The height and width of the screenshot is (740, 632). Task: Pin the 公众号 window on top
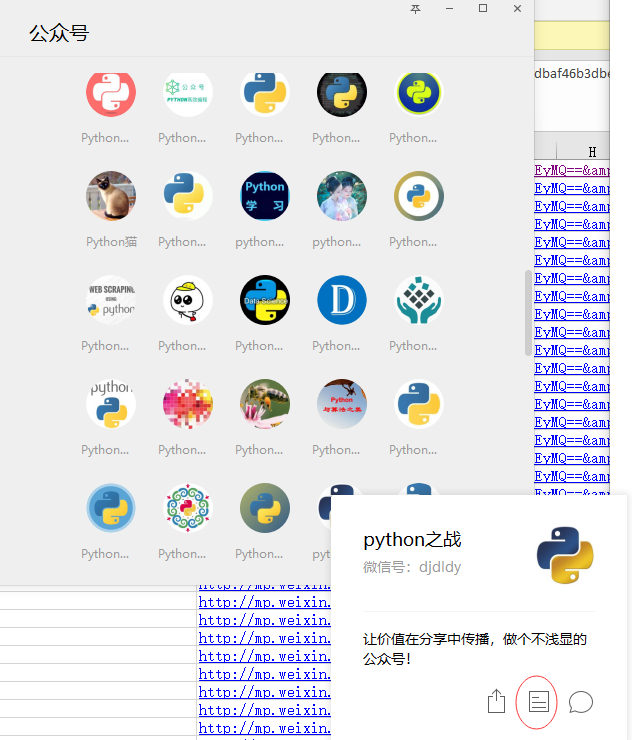point(415,8)
